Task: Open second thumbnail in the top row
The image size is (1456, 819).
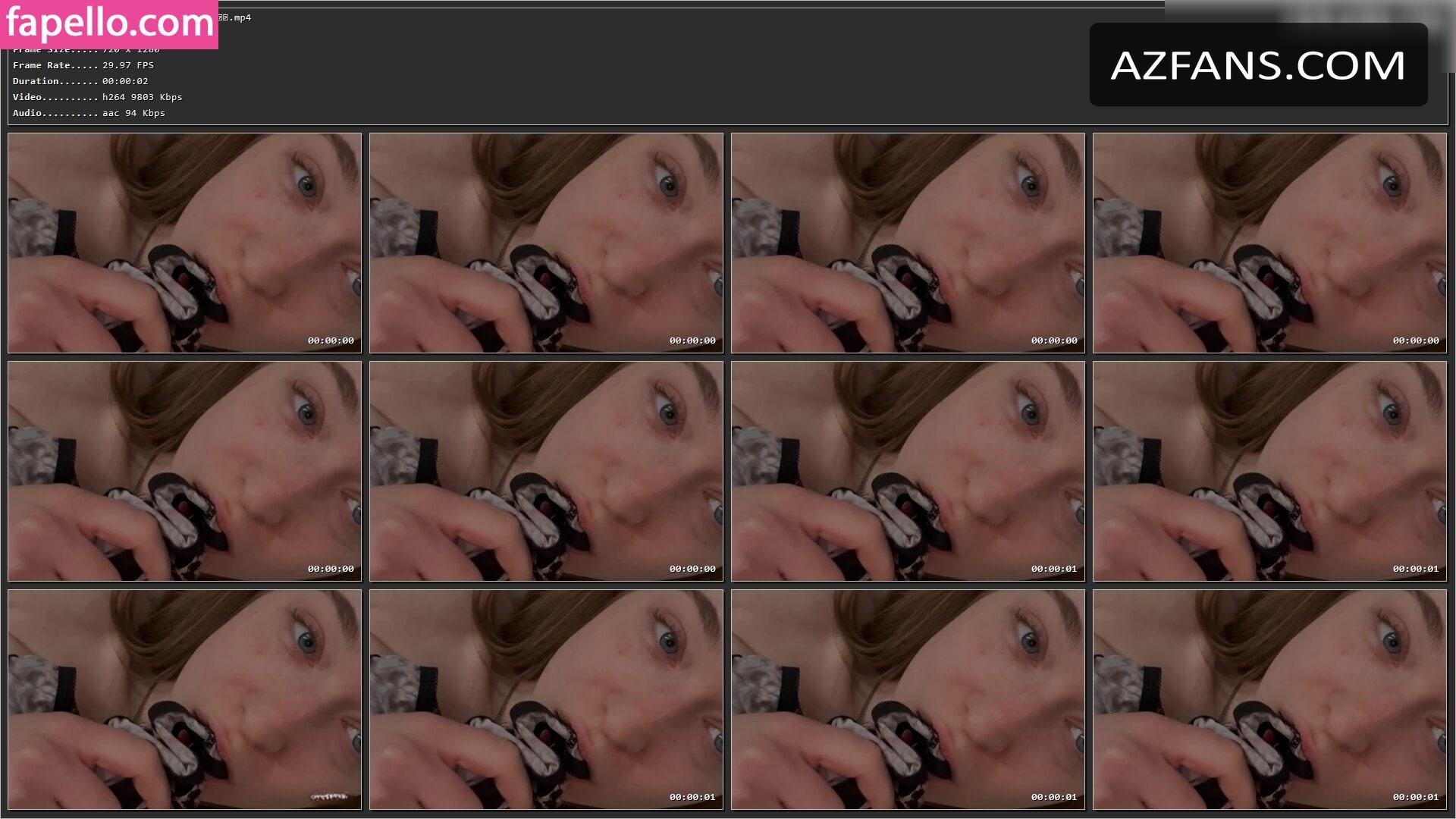Action: click(x=546, y=243)
